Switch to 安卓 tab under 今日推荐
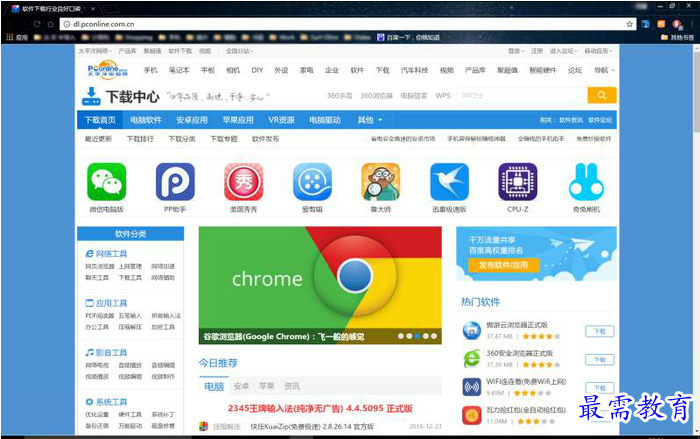 (x=241, y=386)
